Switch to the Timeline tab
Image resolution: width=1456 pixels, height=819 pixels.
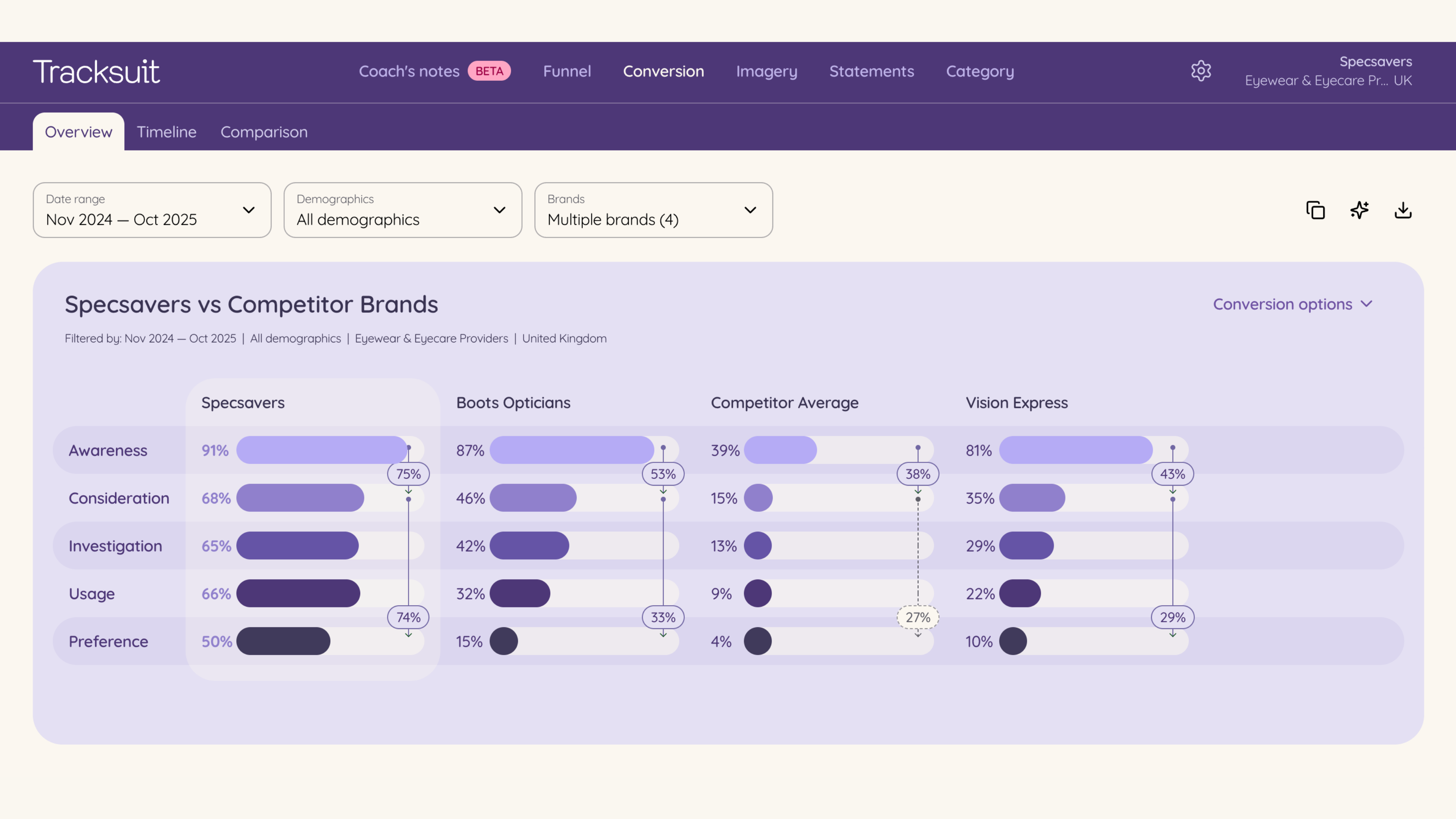click(167, 132)
